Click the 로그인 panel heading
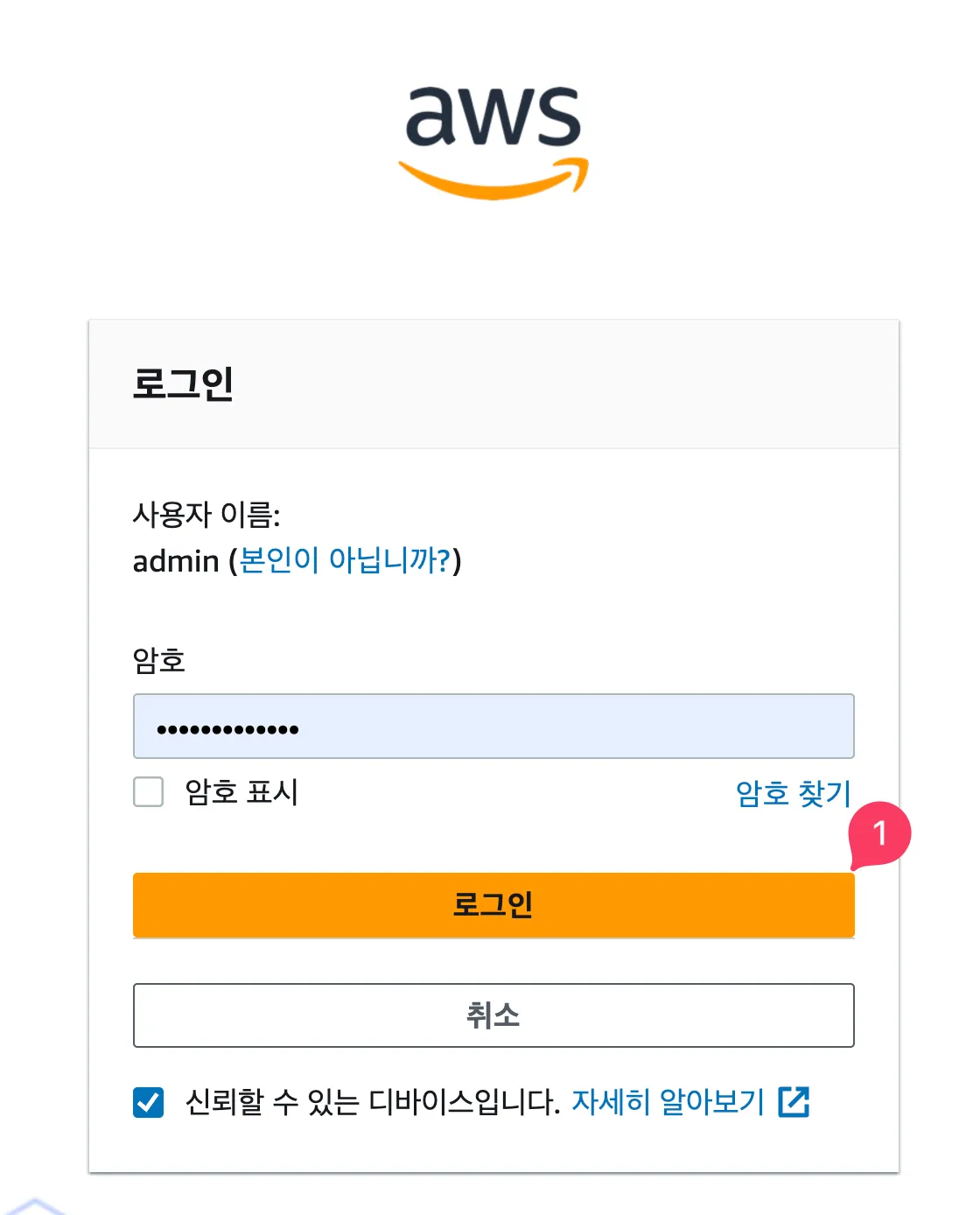Screen dimensions: 980x1215 (183, 383)
